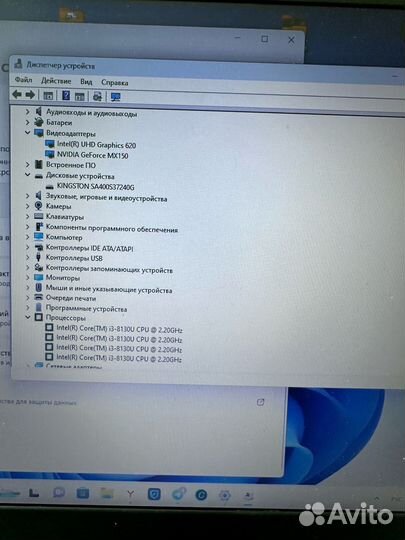
Task: Click the Мыши и иные указывающие устройства icon
Action: (39, 287)
